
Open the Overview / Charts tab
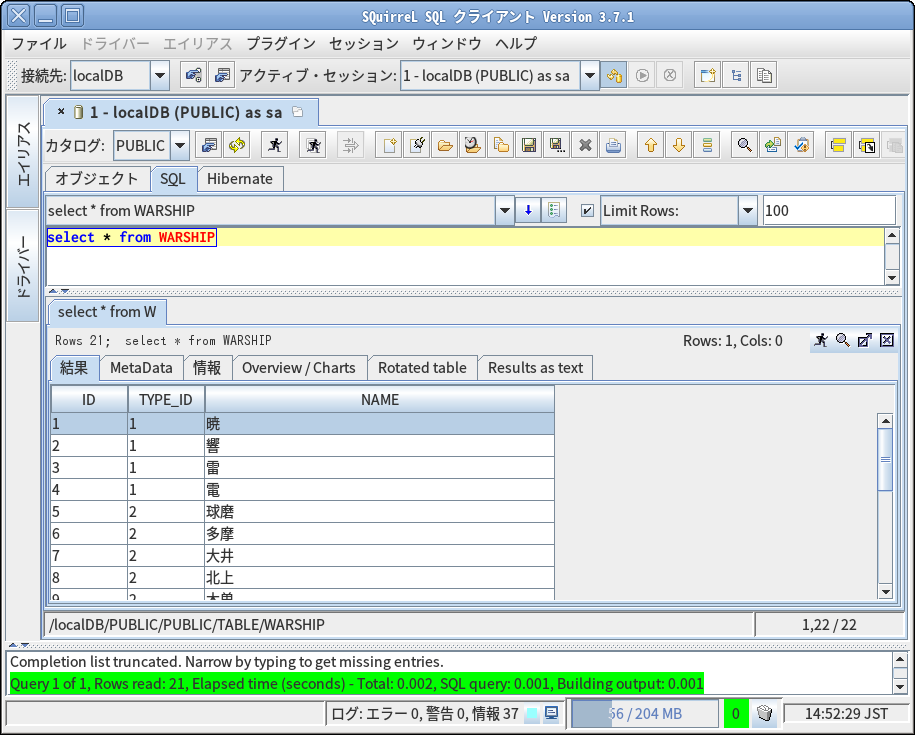(299, 368)
